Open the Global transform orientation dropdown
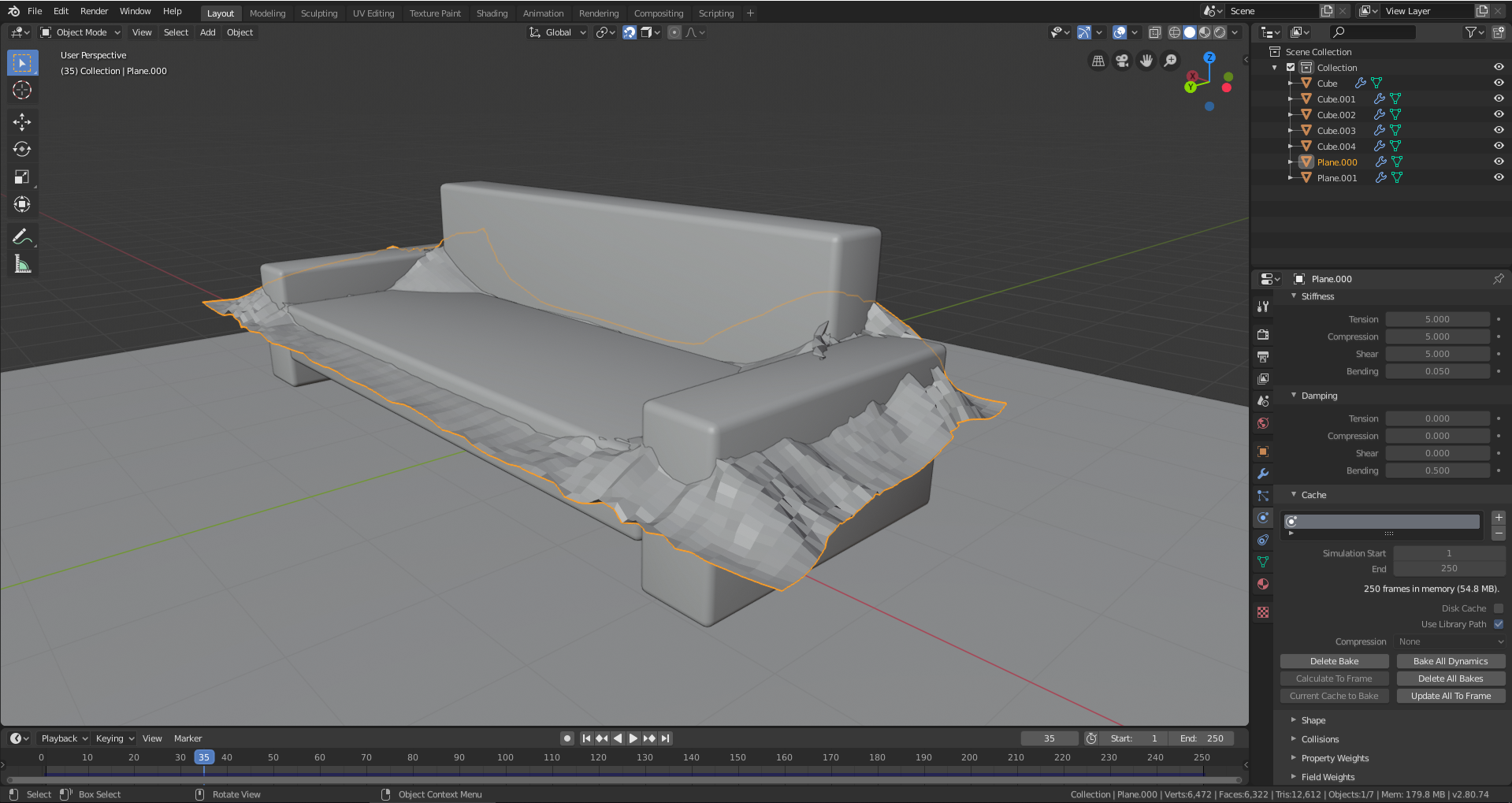 [558, 32]
